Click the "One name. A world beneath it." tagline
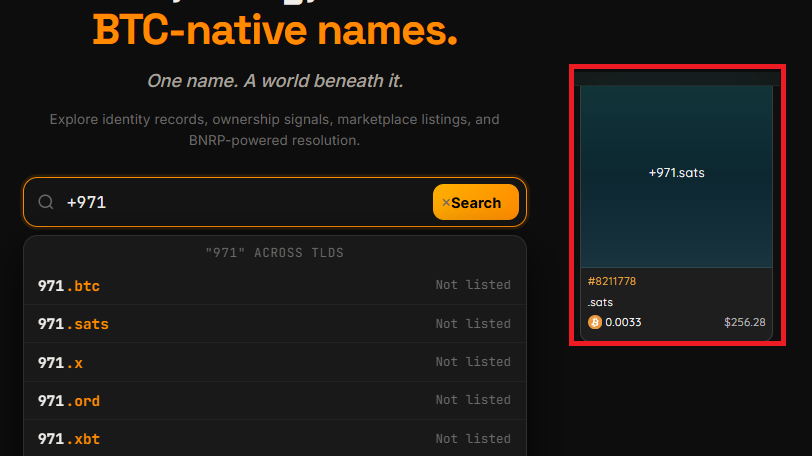The width and height of the screenshot is (812, 456). [x=275, y=81]
